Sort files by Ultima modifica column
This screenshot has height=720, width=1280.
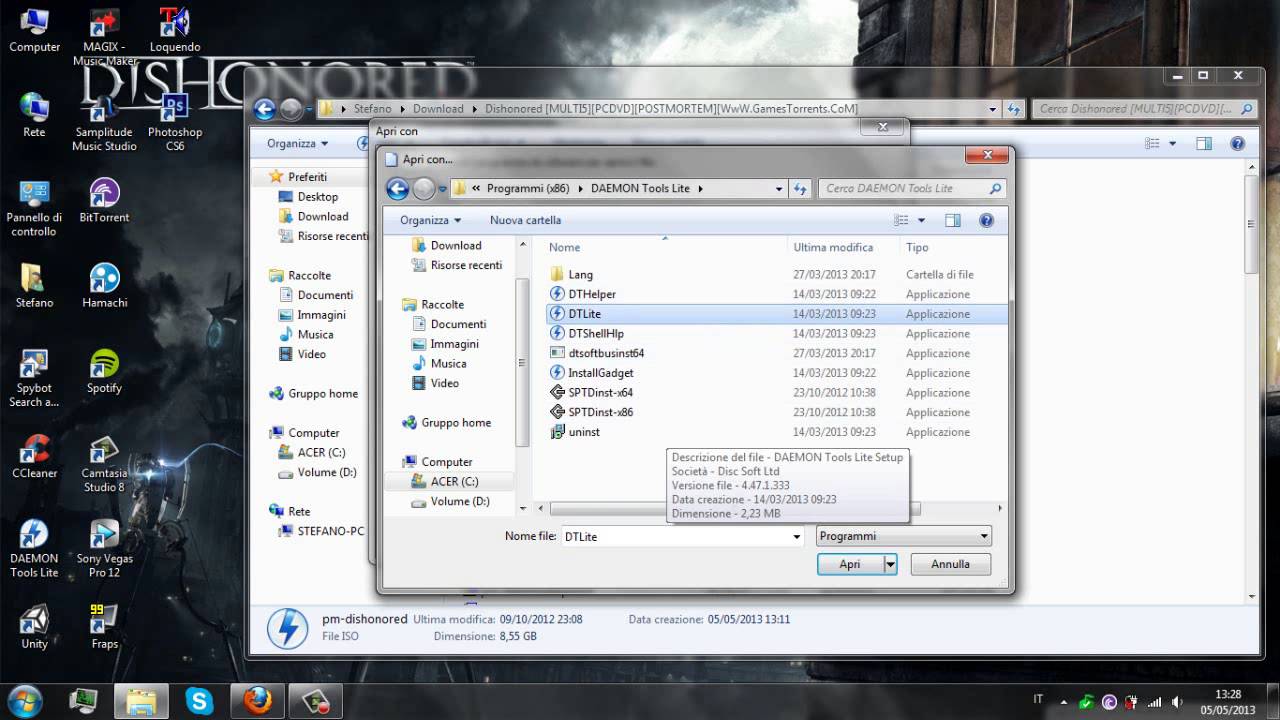[833, 247]
